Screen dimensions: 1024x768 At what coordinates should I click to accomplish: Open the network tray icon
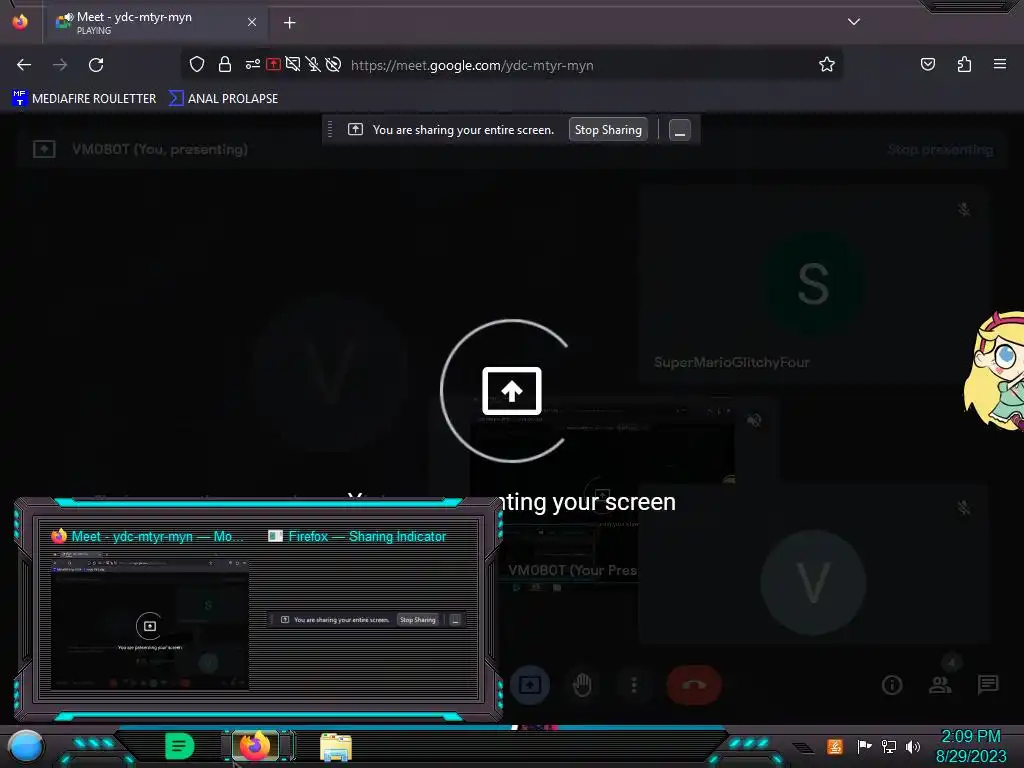pyautogui.click(x=889, y=746)
